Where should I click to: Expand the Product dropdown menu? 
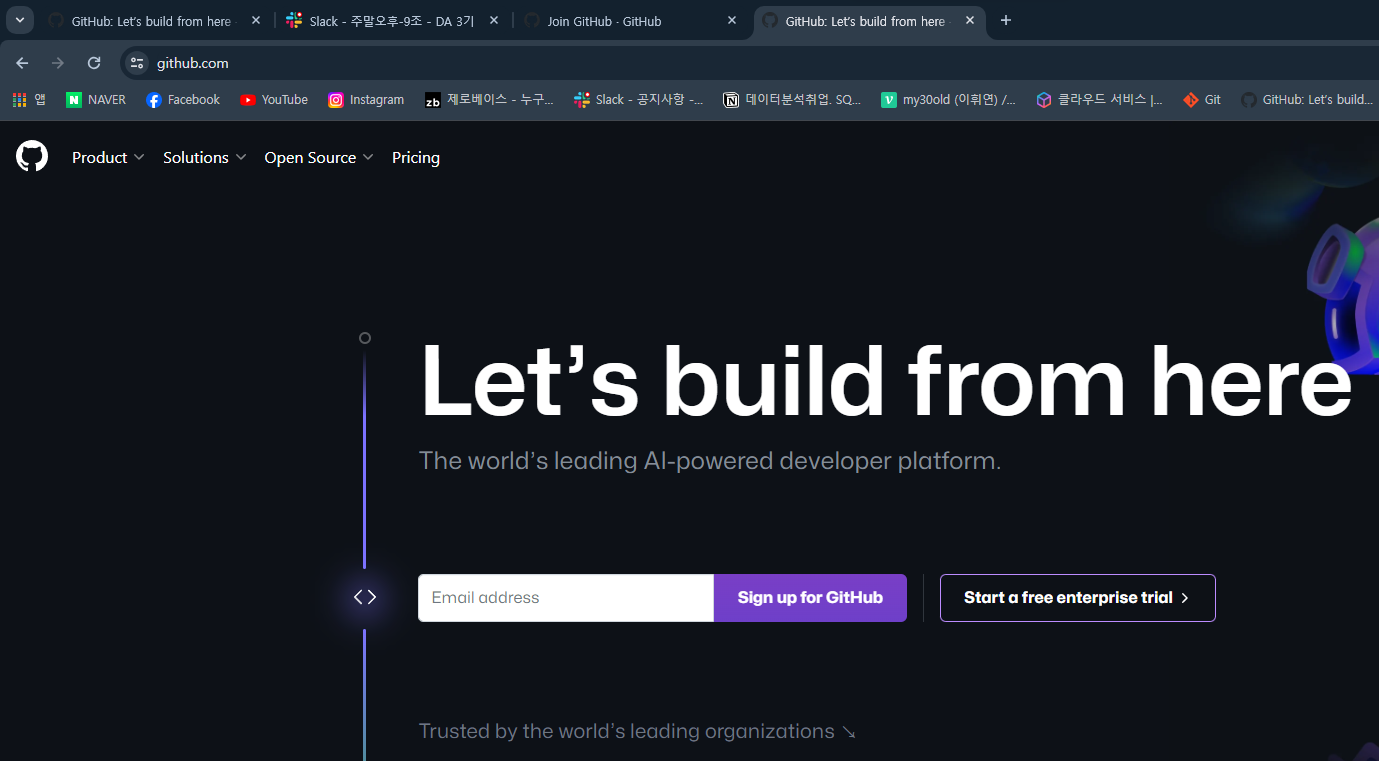pos(107,157)
